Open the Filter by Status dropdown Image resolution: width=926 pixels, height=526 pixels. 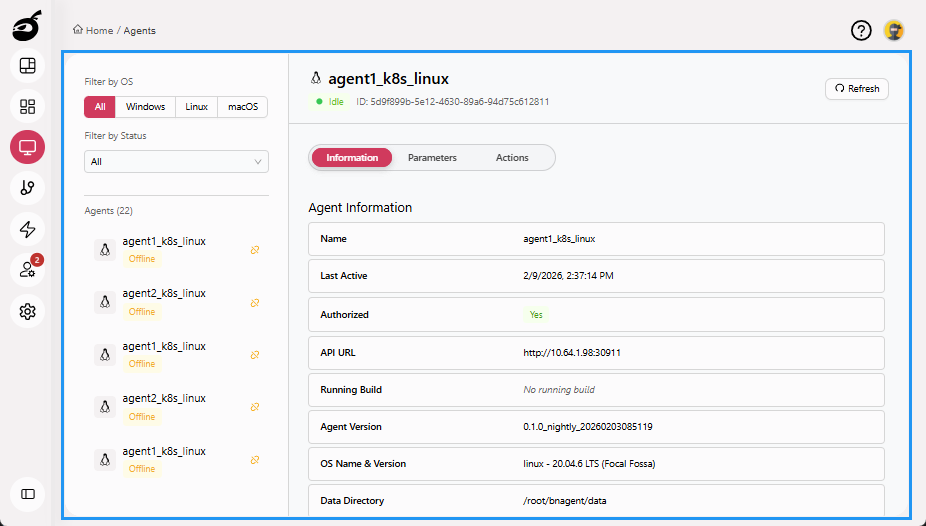click(x=176, y=161)
